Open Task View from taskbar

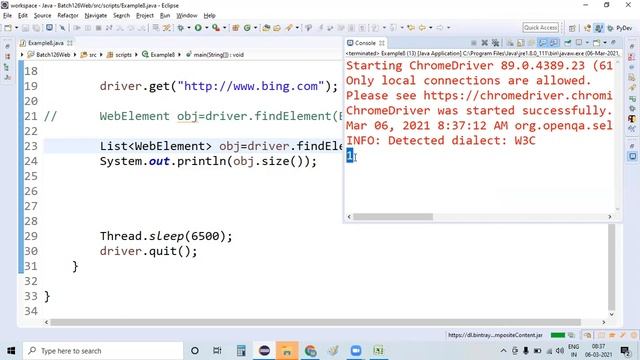(x=217, y=351)
